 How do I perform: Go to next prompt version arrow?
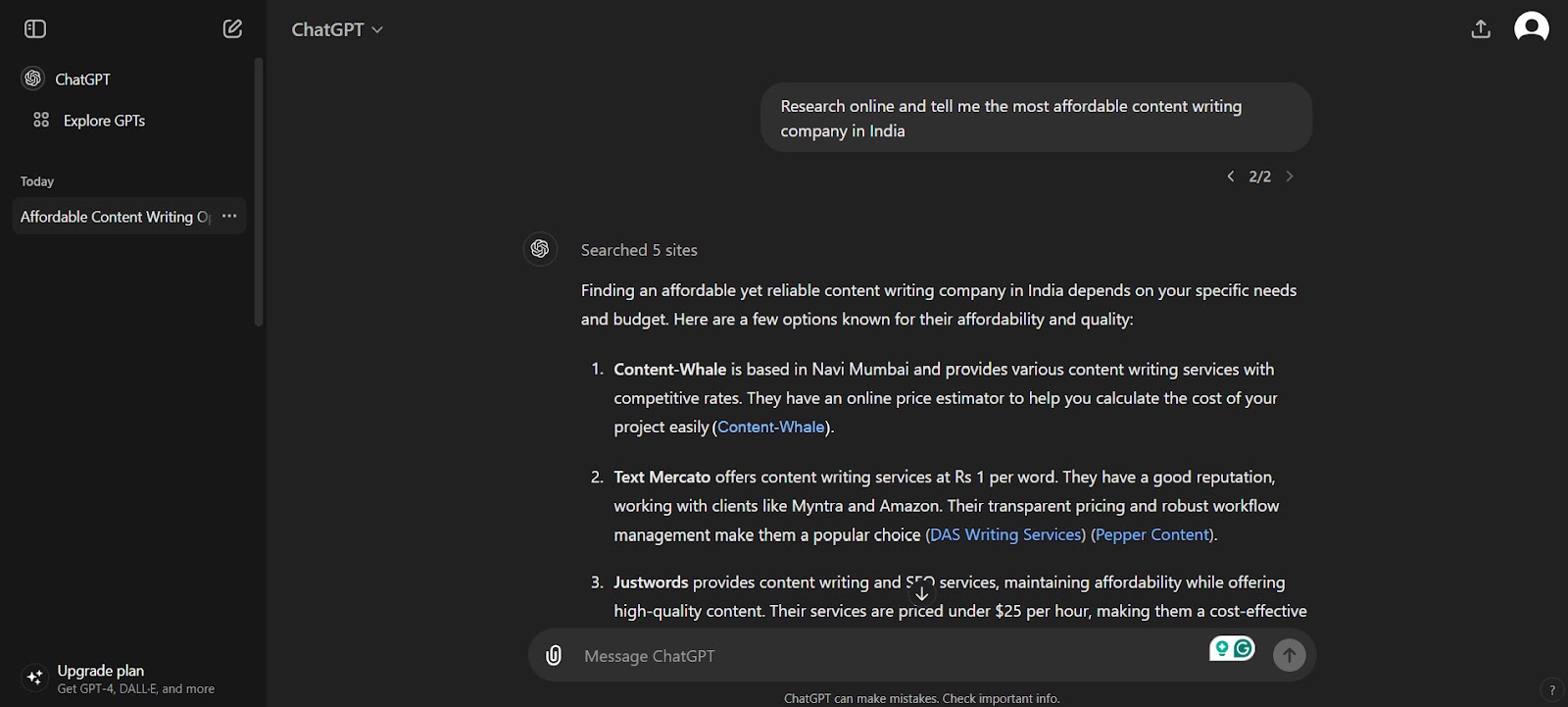[1290, 177]
